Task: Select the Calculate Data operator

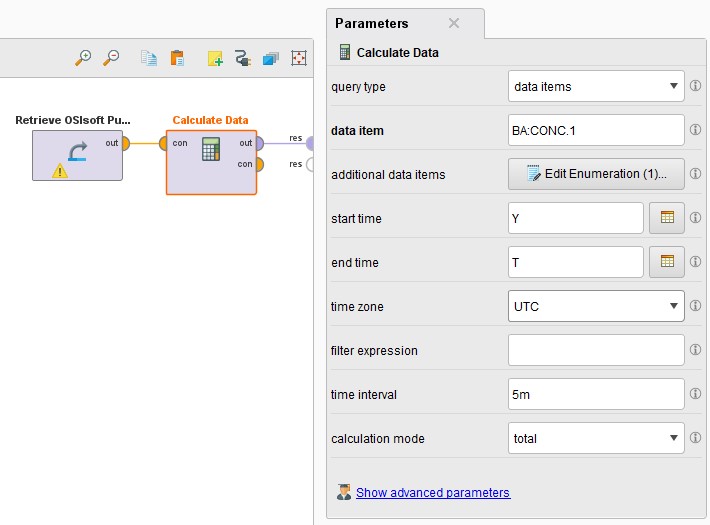Action: click(211, 161)
